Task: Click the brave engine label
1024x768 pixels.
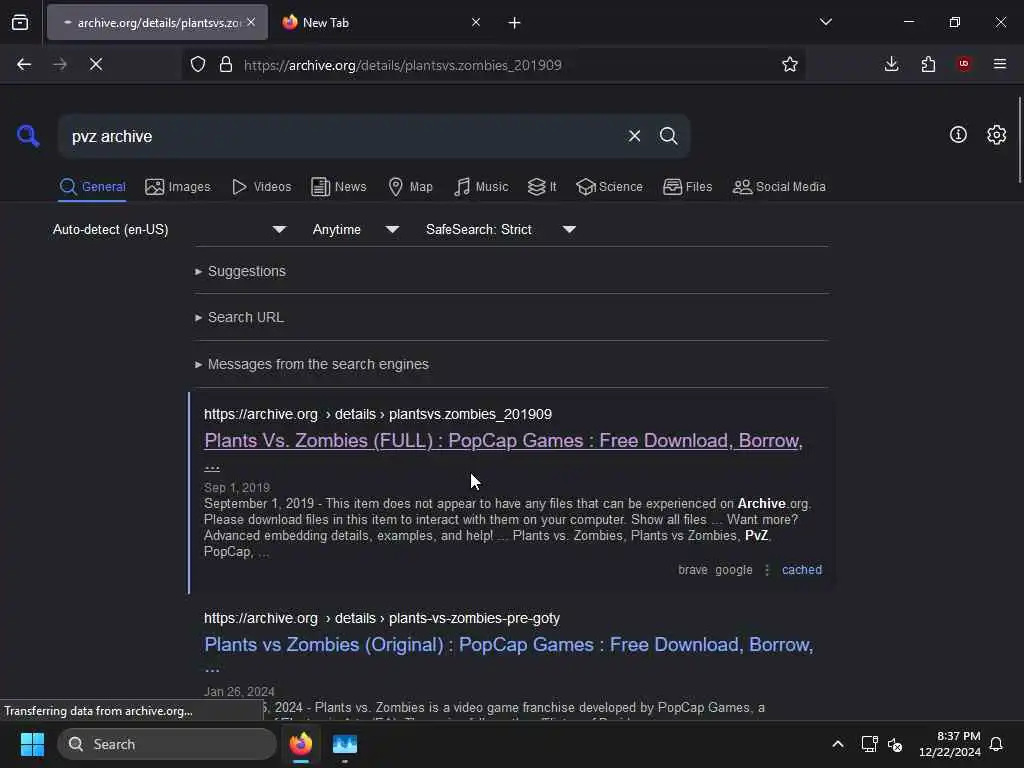Action: pos(692,569)
